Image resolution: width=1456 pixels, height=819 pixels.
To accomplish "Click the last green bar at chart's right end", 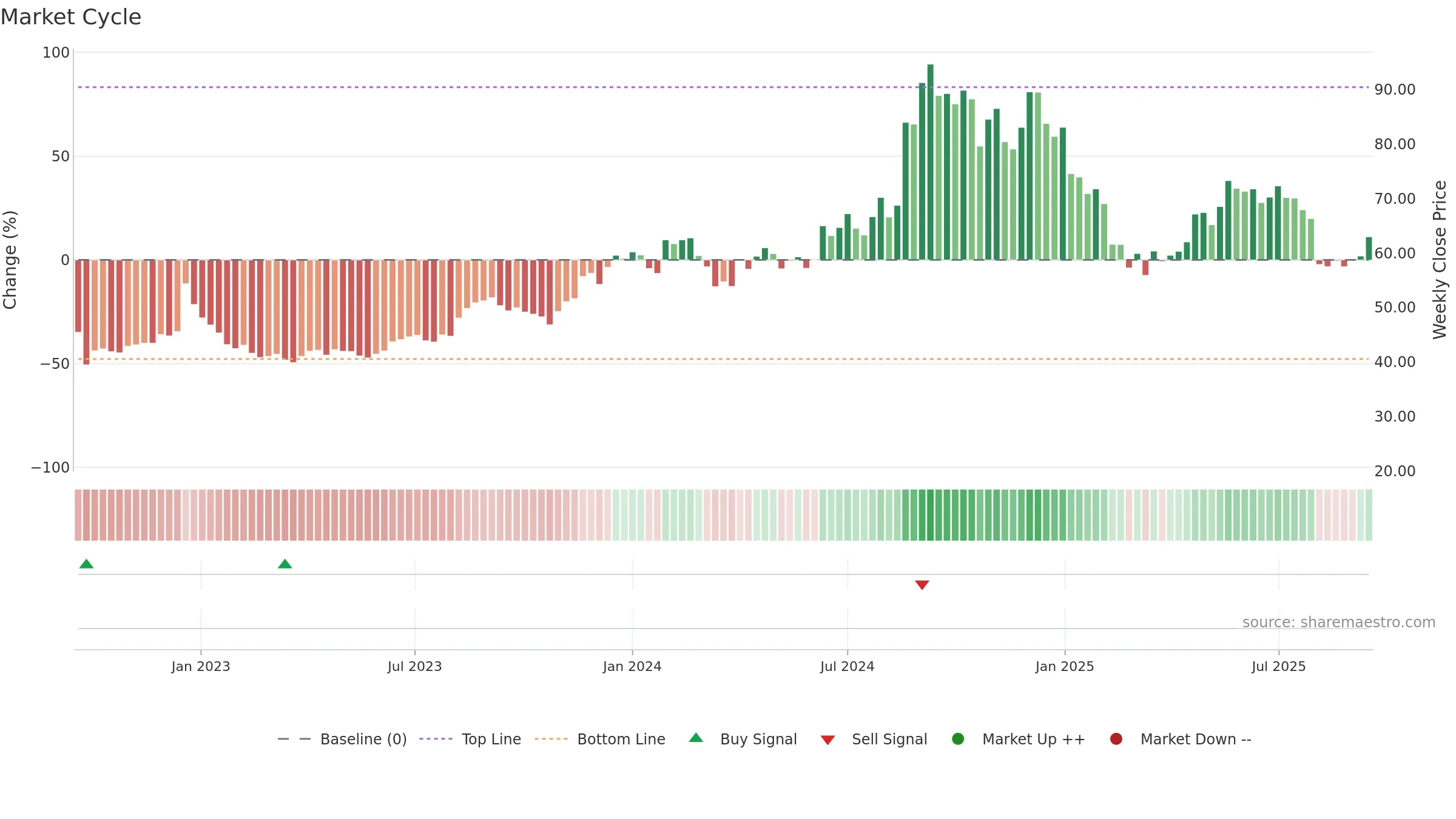I will pyautogui.click(x=1369, y=249).
